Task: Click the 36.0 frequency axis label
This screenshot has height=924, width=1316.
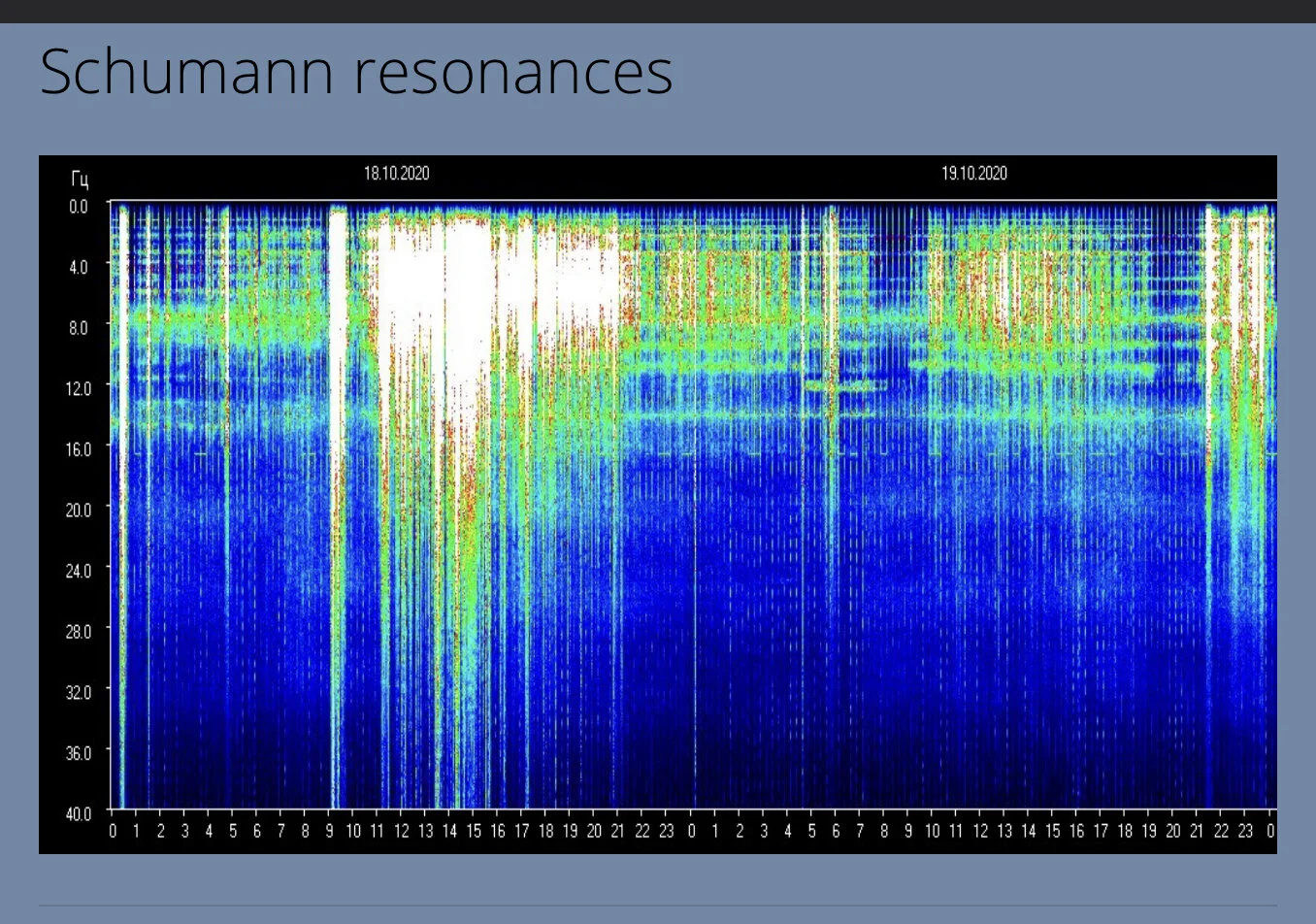Action: click(x=77, y=752)
